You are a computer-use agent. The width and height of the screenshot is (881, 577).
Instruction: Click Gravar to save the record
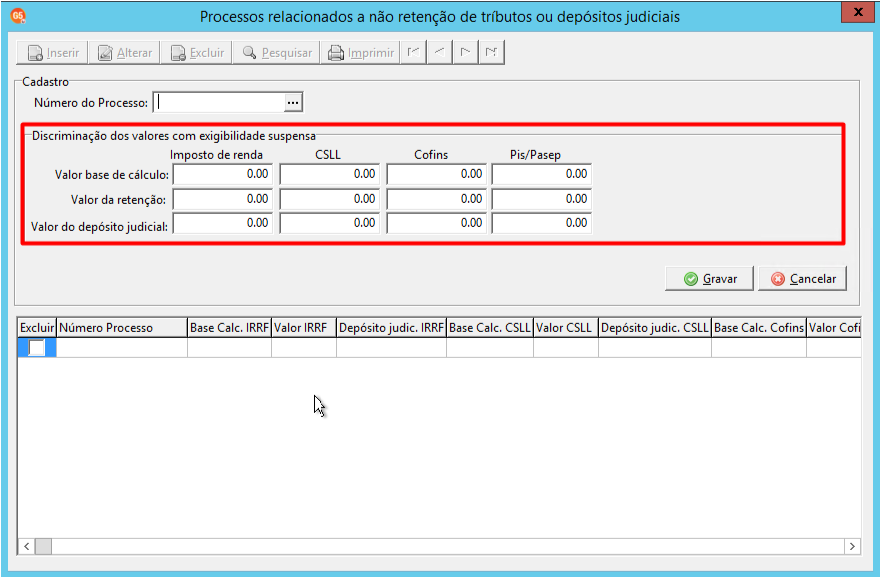(709, 279)
